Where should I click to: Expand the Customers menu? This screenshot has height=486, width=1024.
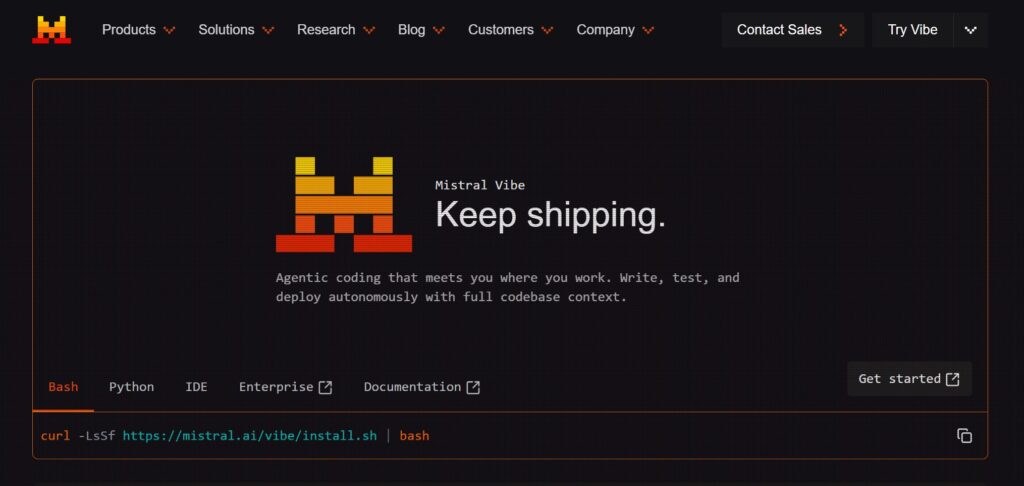510,30
